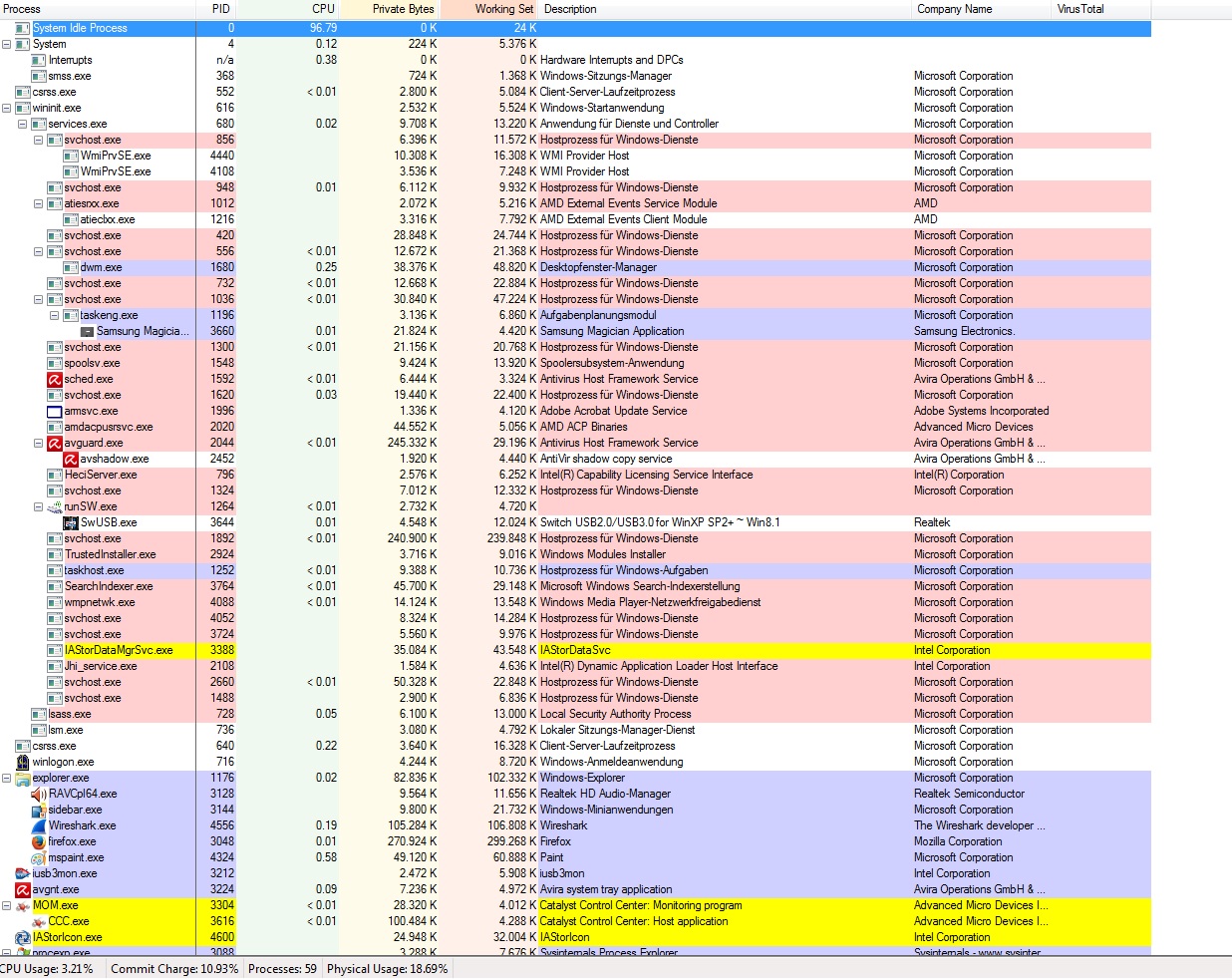
Task: Click 'CPU Usage: 3.21%' in status bar
Action: click(47, 969)
